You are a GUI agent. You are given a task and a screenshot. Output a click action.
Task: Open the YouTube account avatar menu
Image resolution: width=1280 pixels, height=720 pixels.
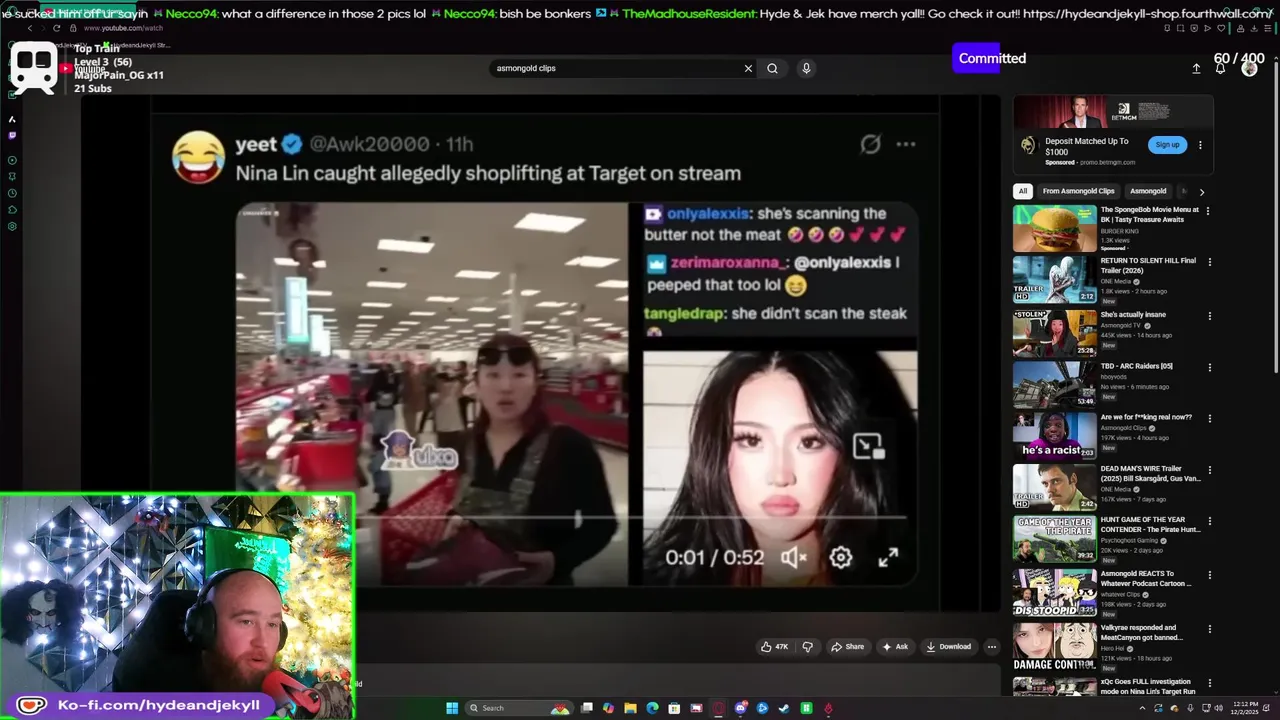[x=1249, y=68]
